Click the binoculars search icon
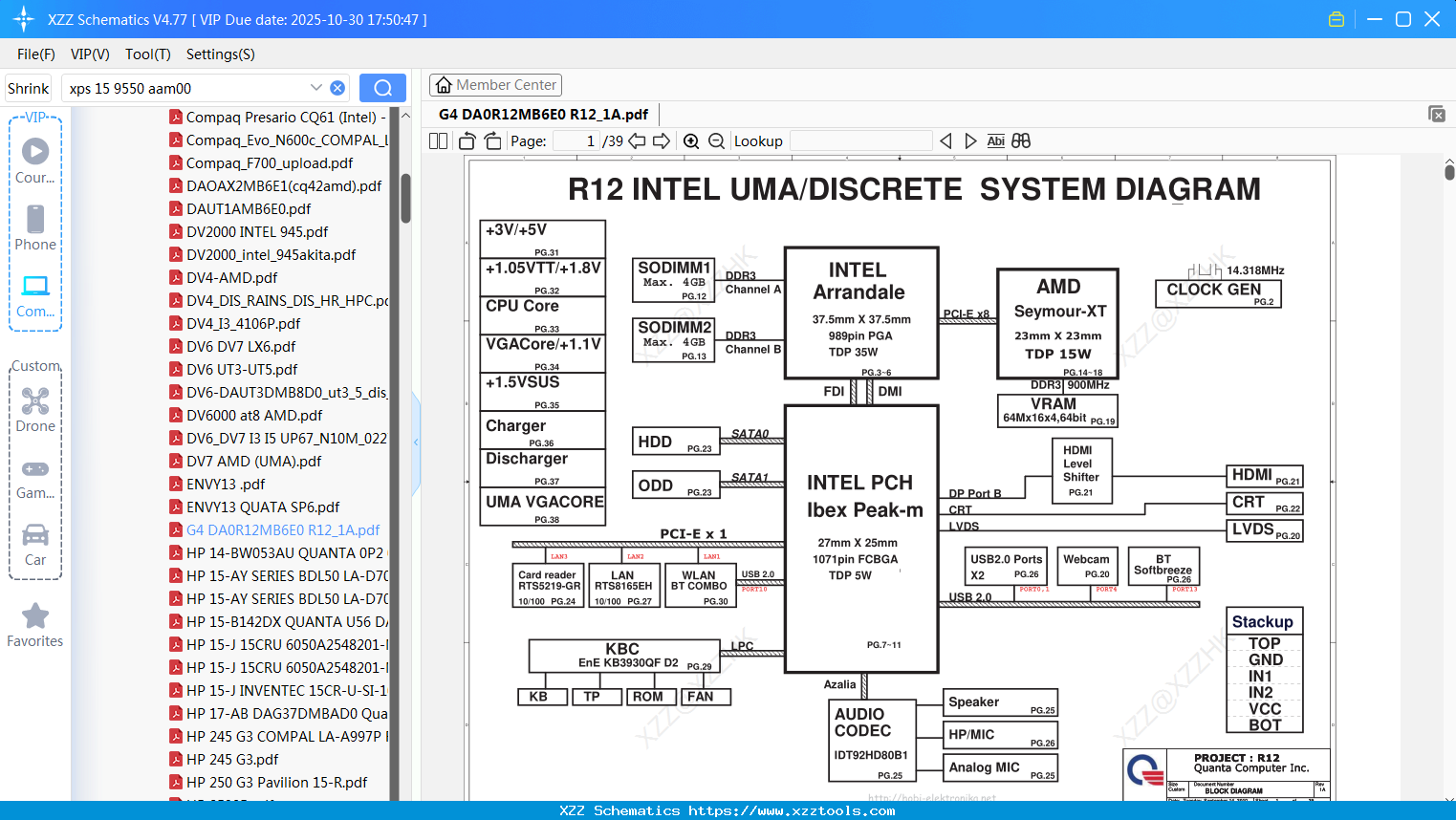This screenshot has width=1456, height=820. [x=1021, y=140]
